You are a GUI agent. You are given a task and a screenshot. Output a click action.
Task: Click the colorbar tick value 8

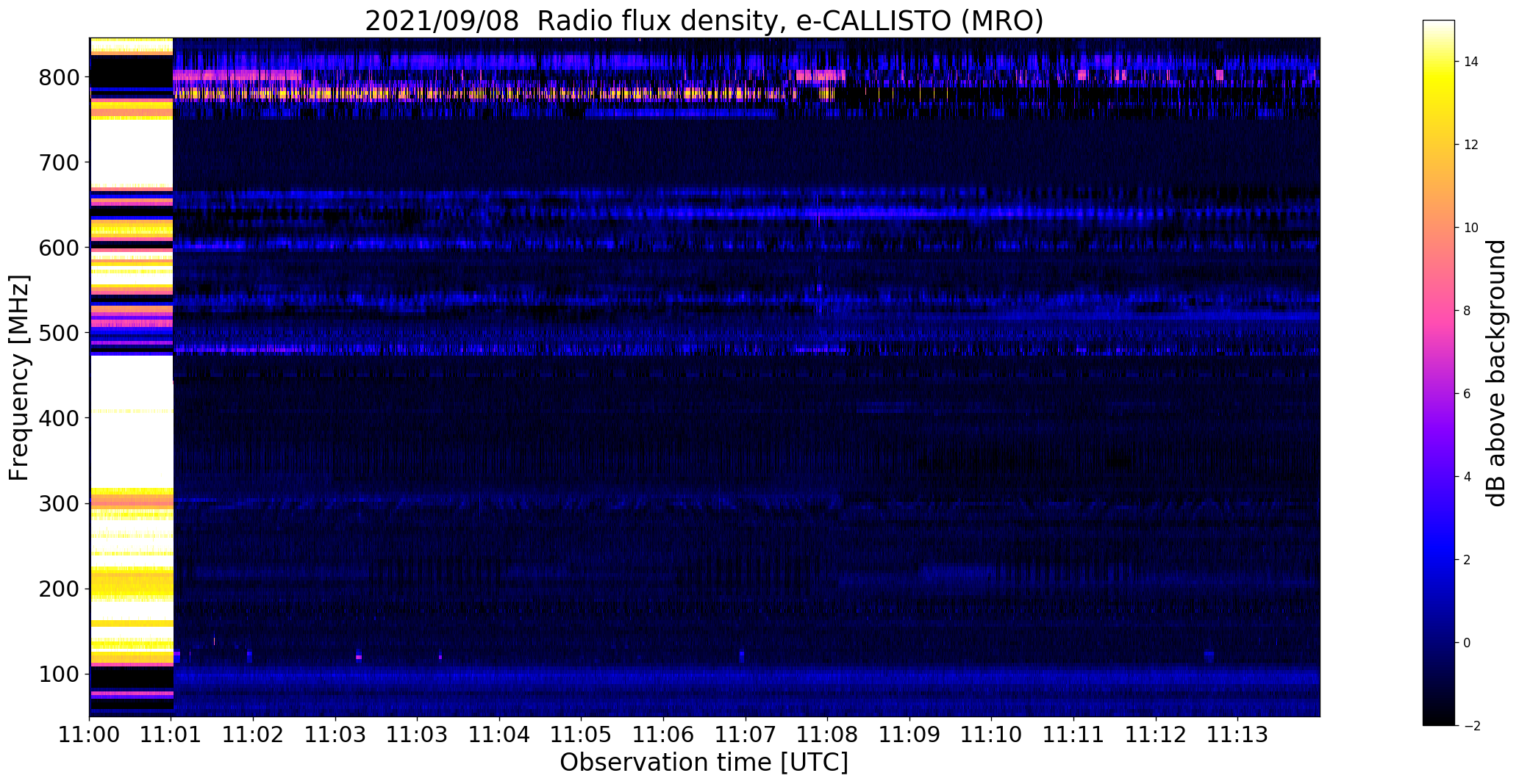click(x=1468, y=311)
